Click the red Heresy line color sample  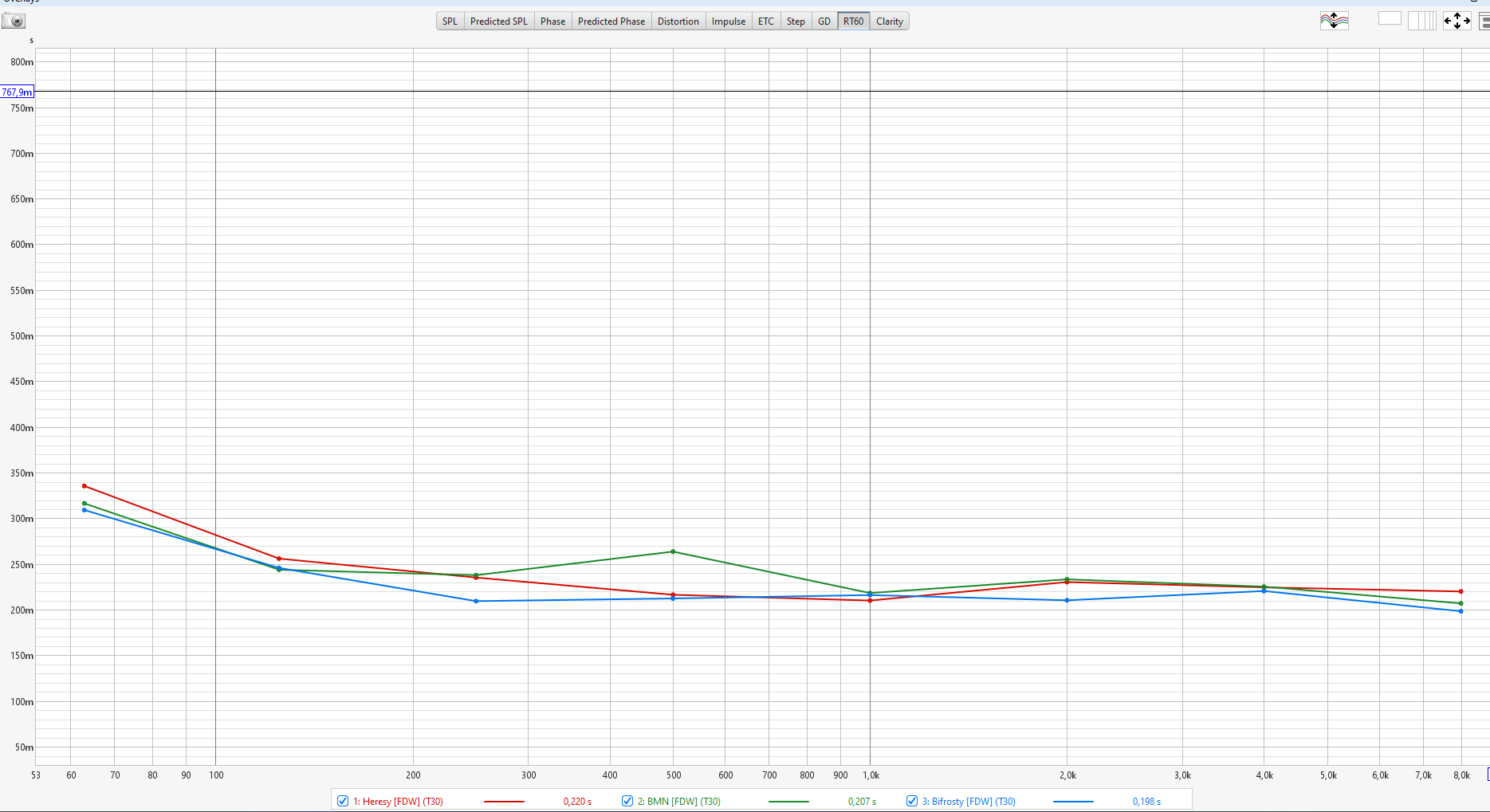pos(504,802)
